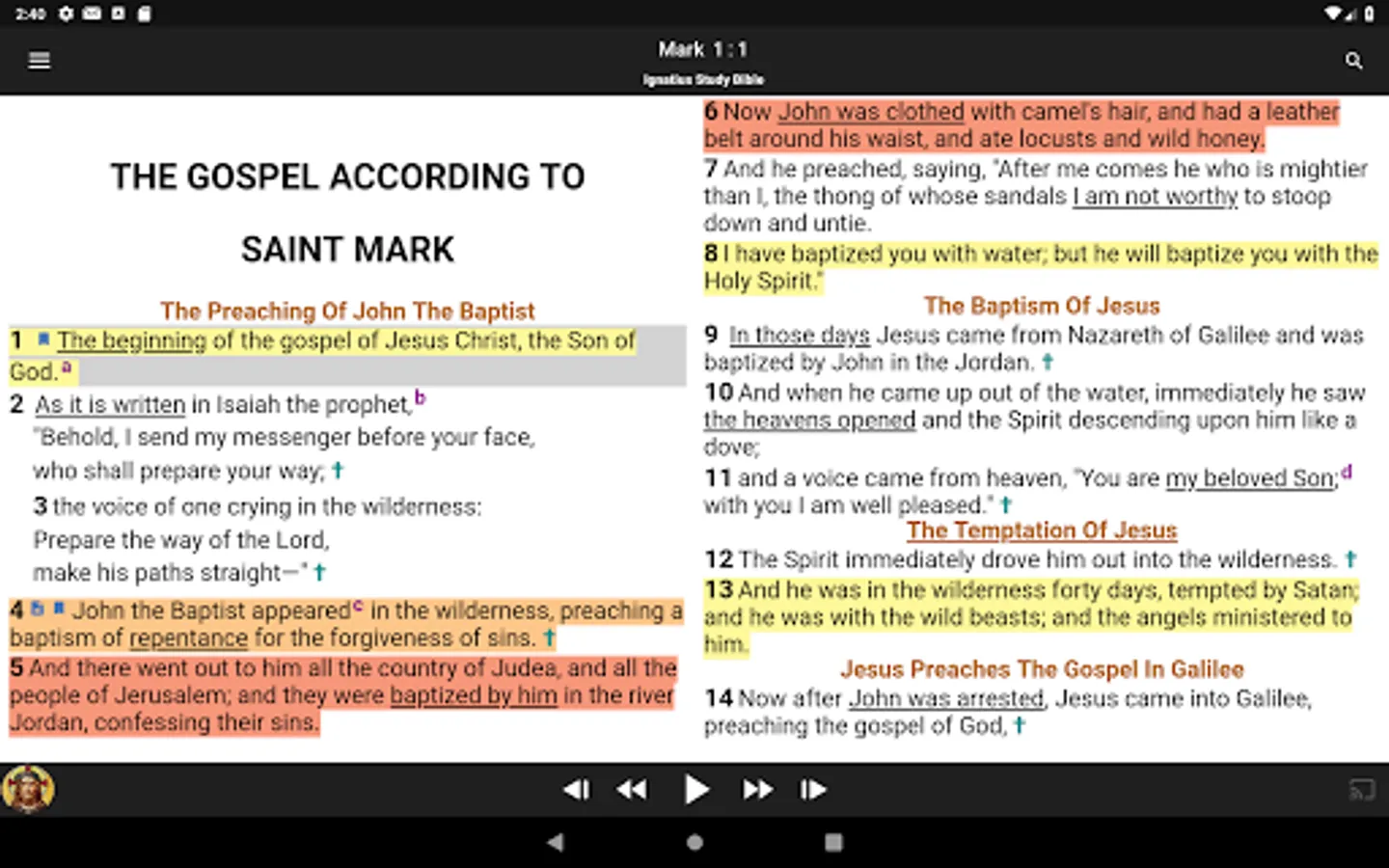The width and height of the screenshot is (1389, 868).
Task: Select verse number 2
Action: (16, 404)
